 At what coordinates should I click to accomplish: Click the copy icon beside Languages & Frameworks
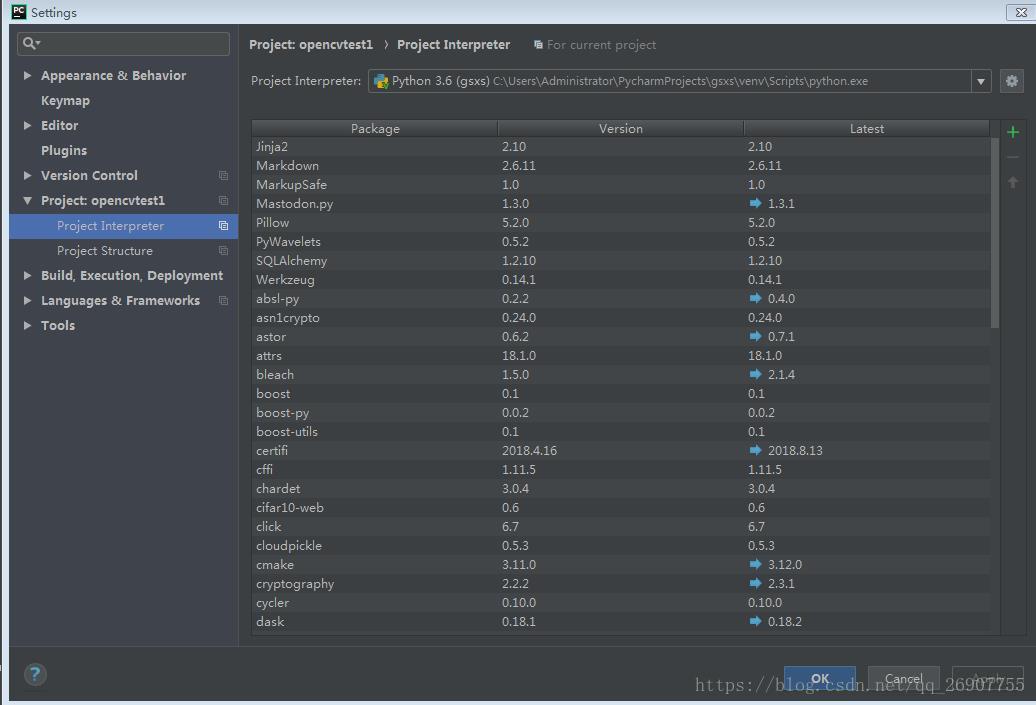pos(223,301)
